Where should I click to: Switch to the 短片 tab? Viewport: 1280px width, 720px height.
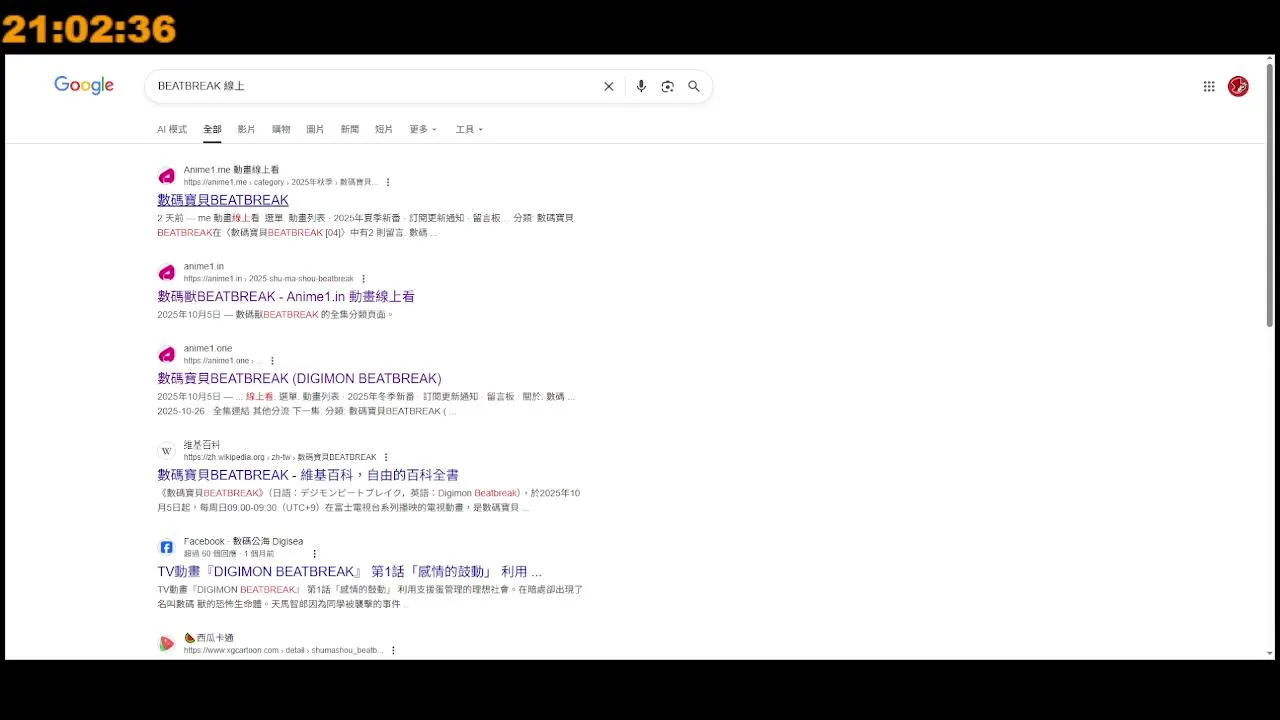tap(384, 129)
